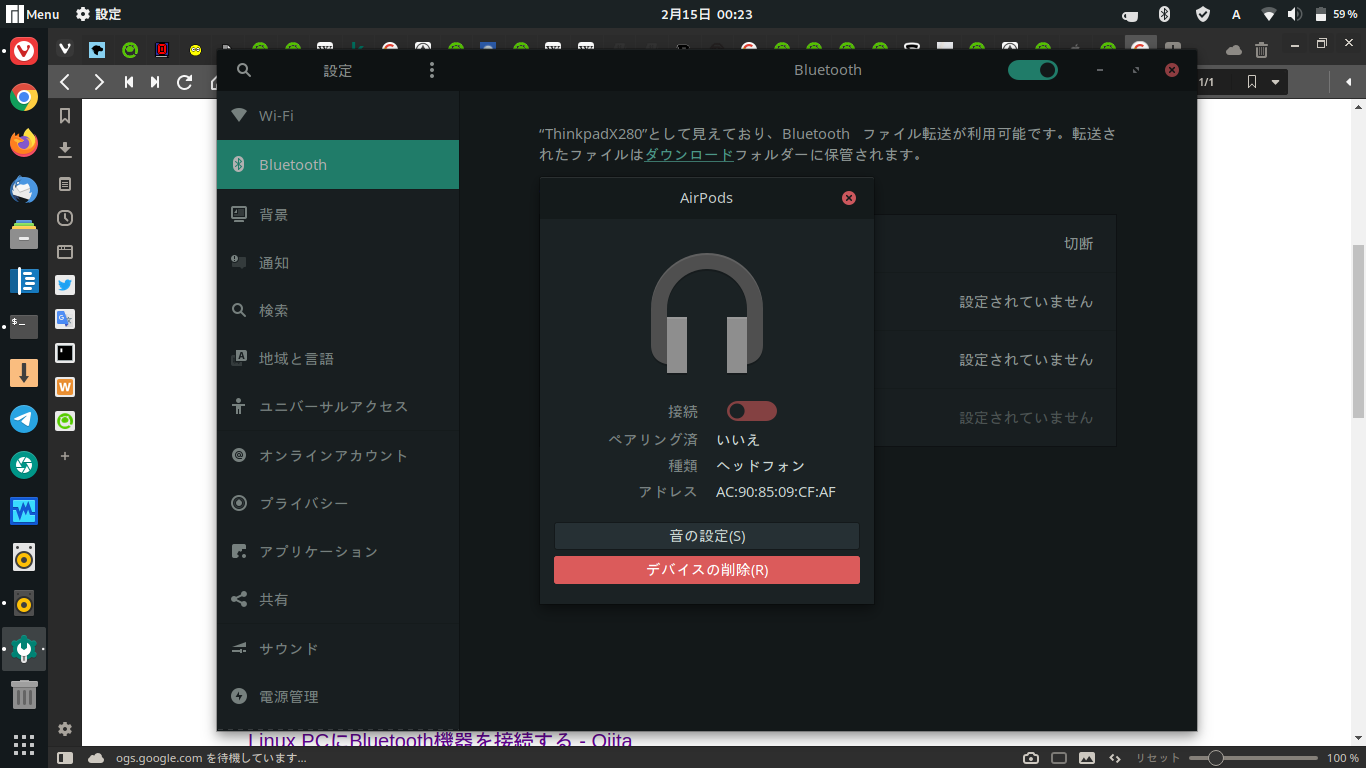Capture page with camera icon
The height and width of the screenshot is (768, 1366).
tap(1031, 758)
